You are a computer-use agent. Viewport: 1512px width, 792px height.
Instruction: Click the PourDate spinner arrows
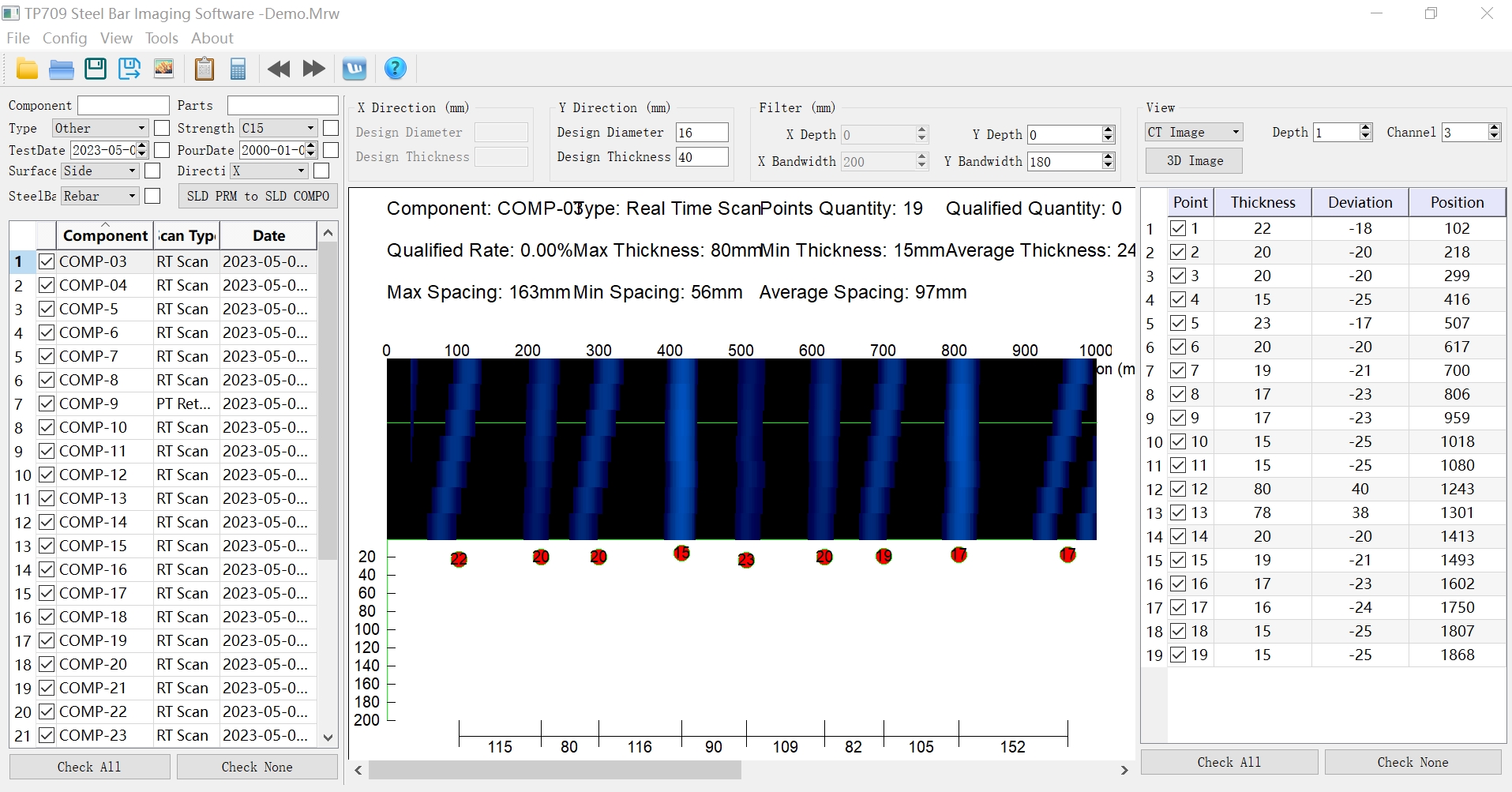point(310,150)
